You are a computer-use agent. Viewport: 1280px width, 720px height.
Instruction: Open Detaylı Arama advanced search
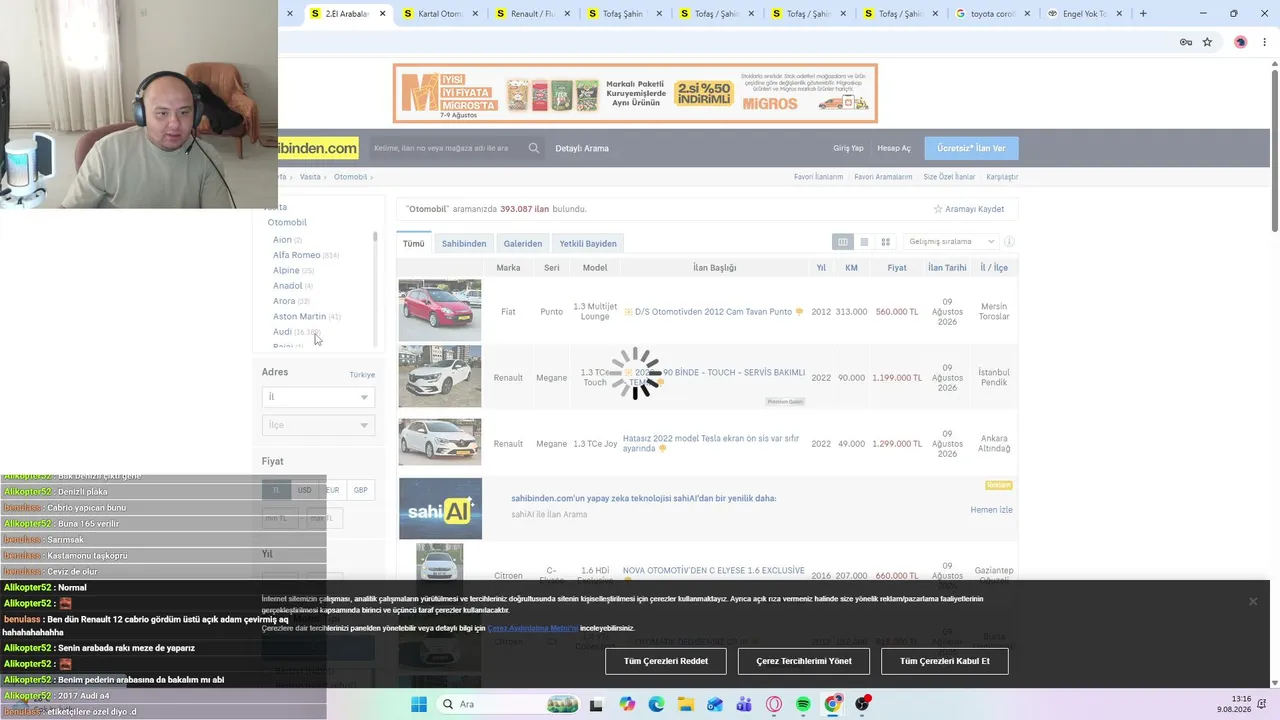coord(582,148)
